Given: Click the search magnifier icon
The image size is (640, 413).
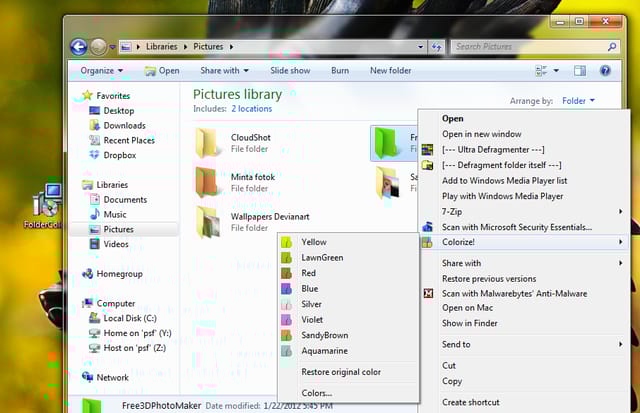Looking at the screenshot, I should coord(611,47).
